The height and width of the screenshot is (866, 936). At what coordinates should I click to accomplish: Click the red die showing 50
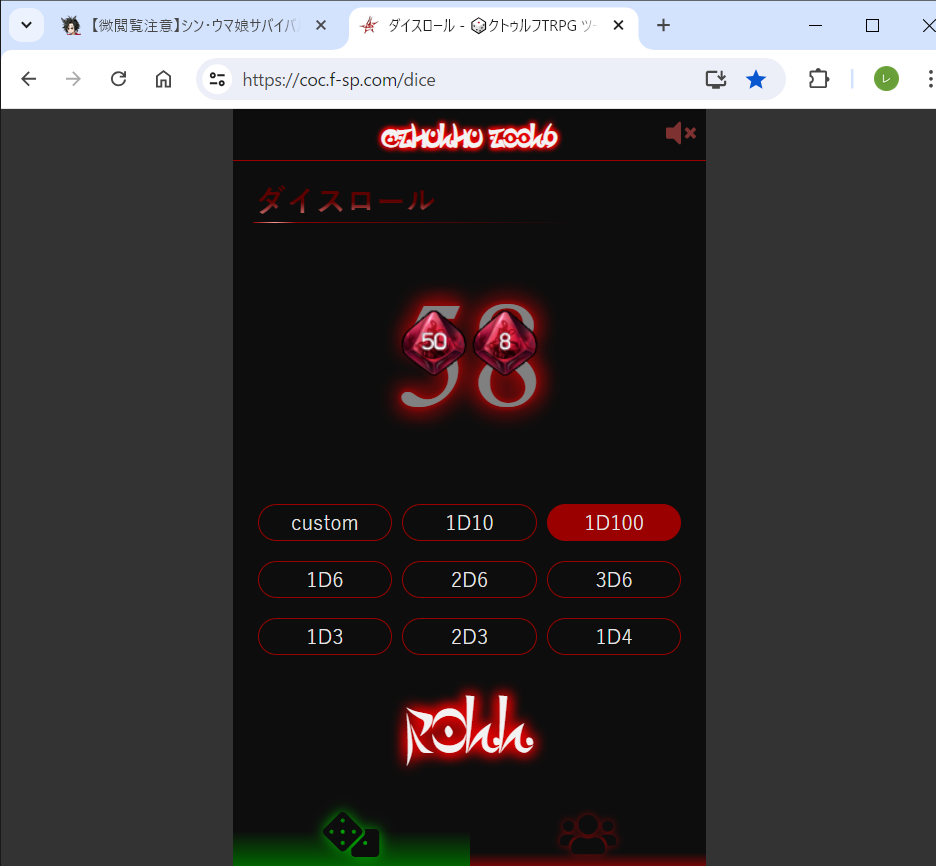tap(433, 342)
